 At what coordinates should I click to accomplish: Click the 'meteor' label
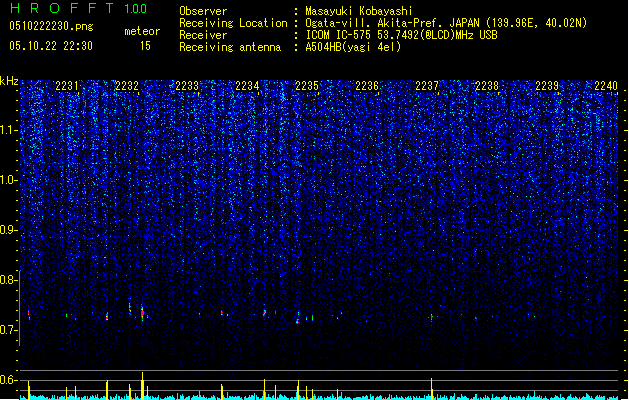point(142,31)
